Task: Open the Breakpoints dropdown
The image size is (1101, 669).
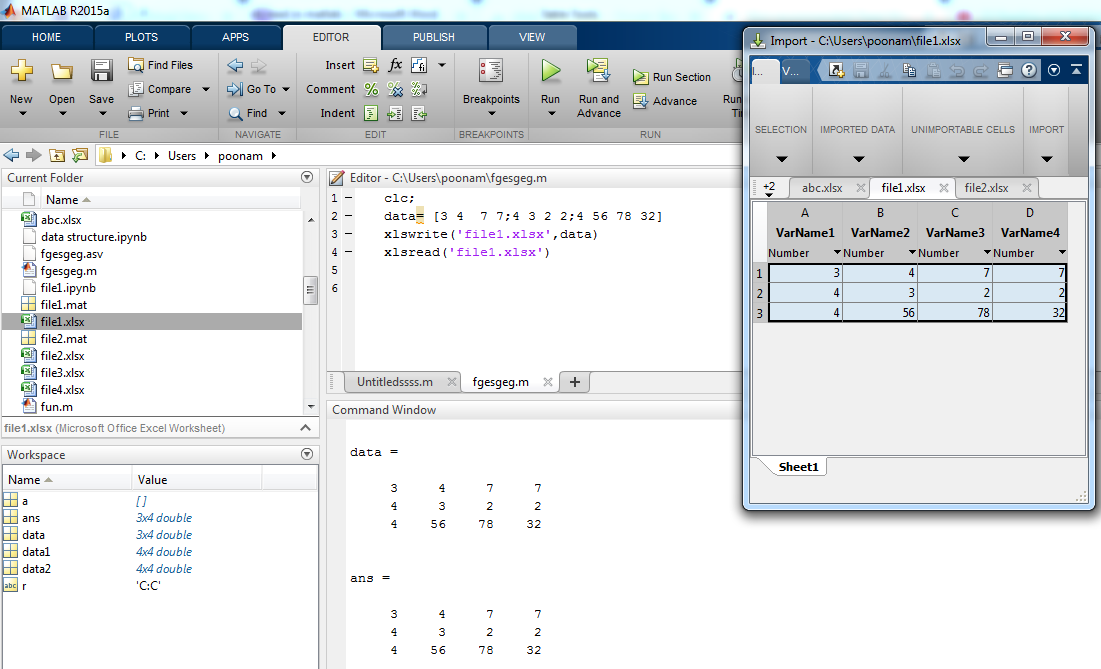Action: coord(491,114)
